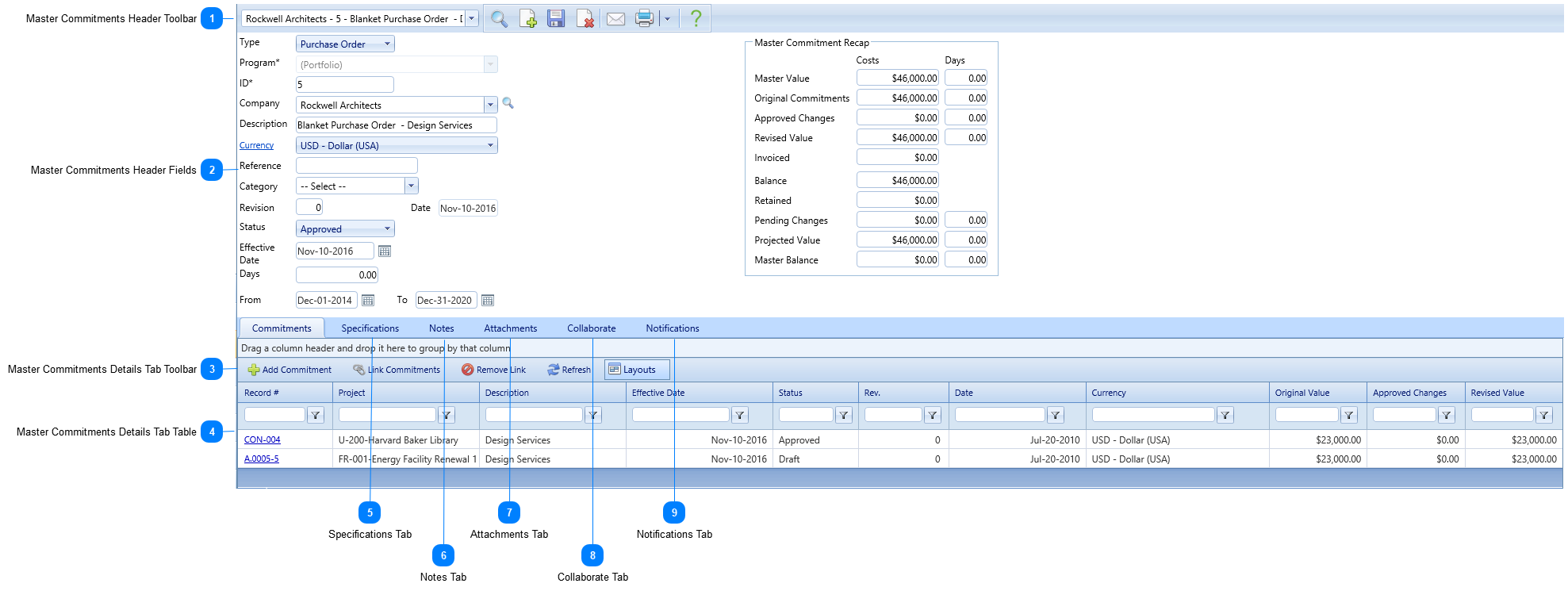
Task: Click the Currency column filter icon
Action: click(x=1225, y=415)
